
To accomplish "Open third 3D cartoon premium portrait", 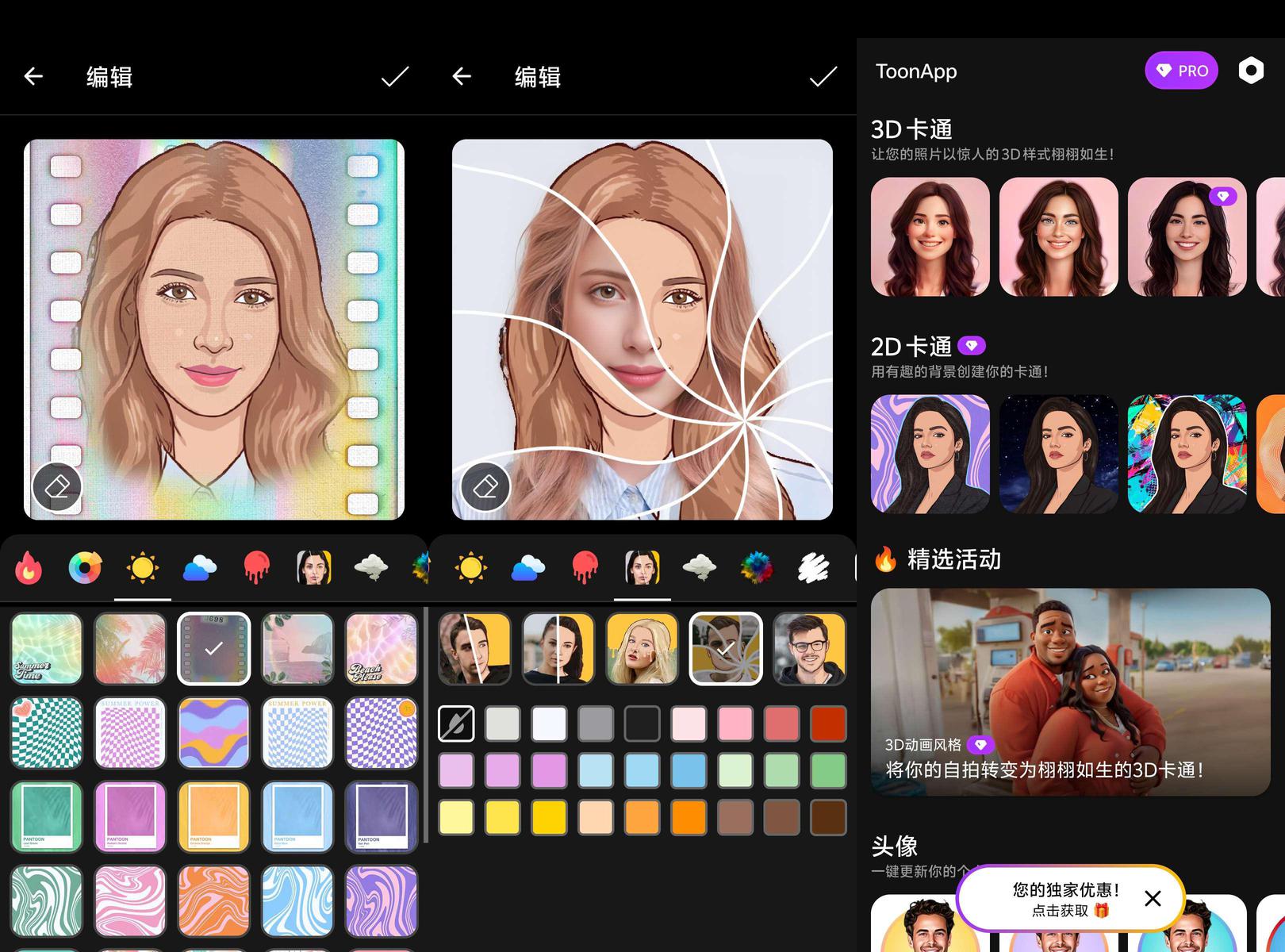I will [x=1187, y=237].
